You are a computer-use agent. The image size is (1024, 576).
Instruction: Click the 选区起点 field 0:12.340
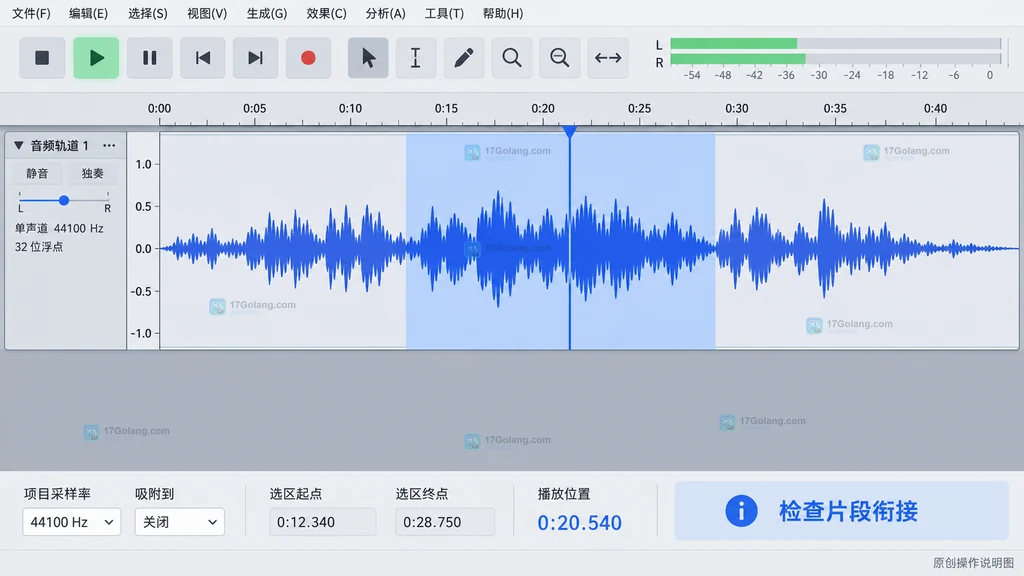[323, 522]
